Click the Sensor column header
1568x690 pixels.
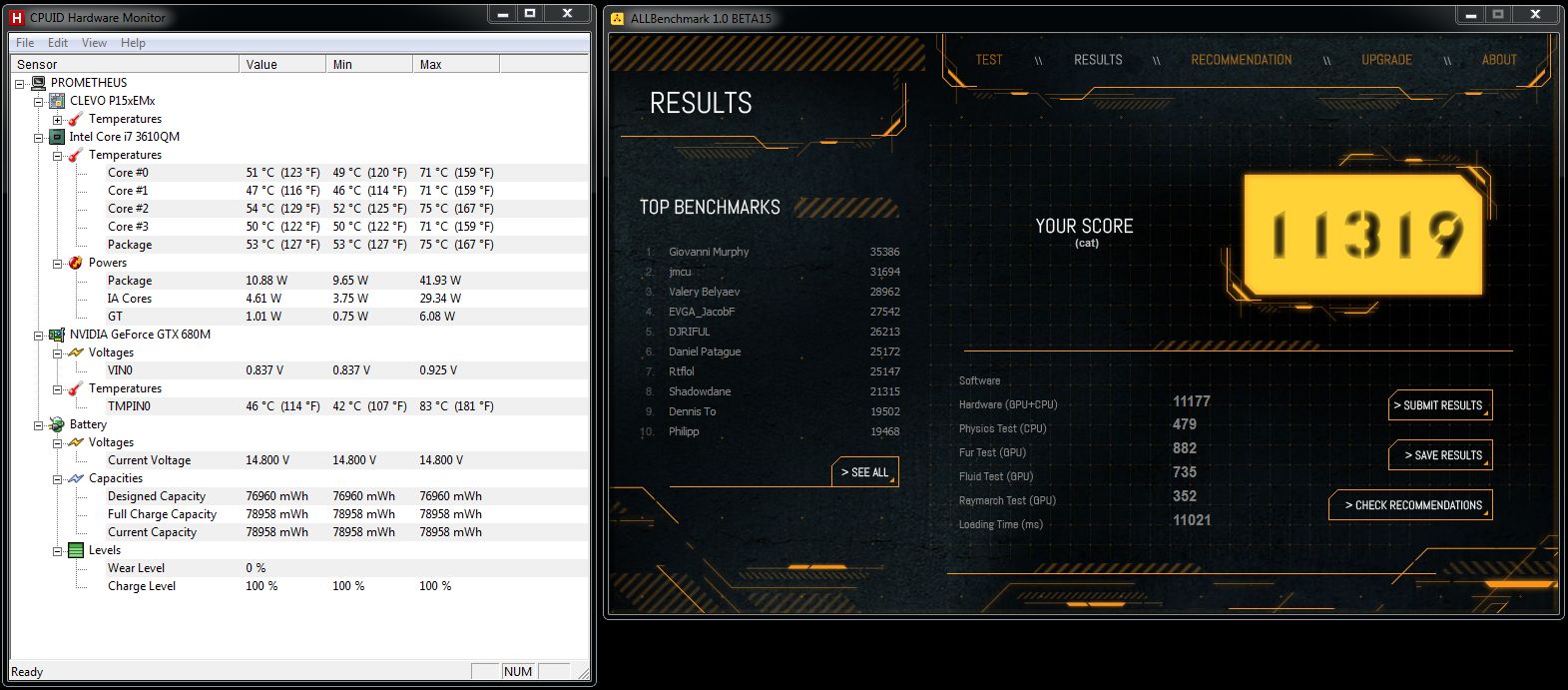point(125,64)
